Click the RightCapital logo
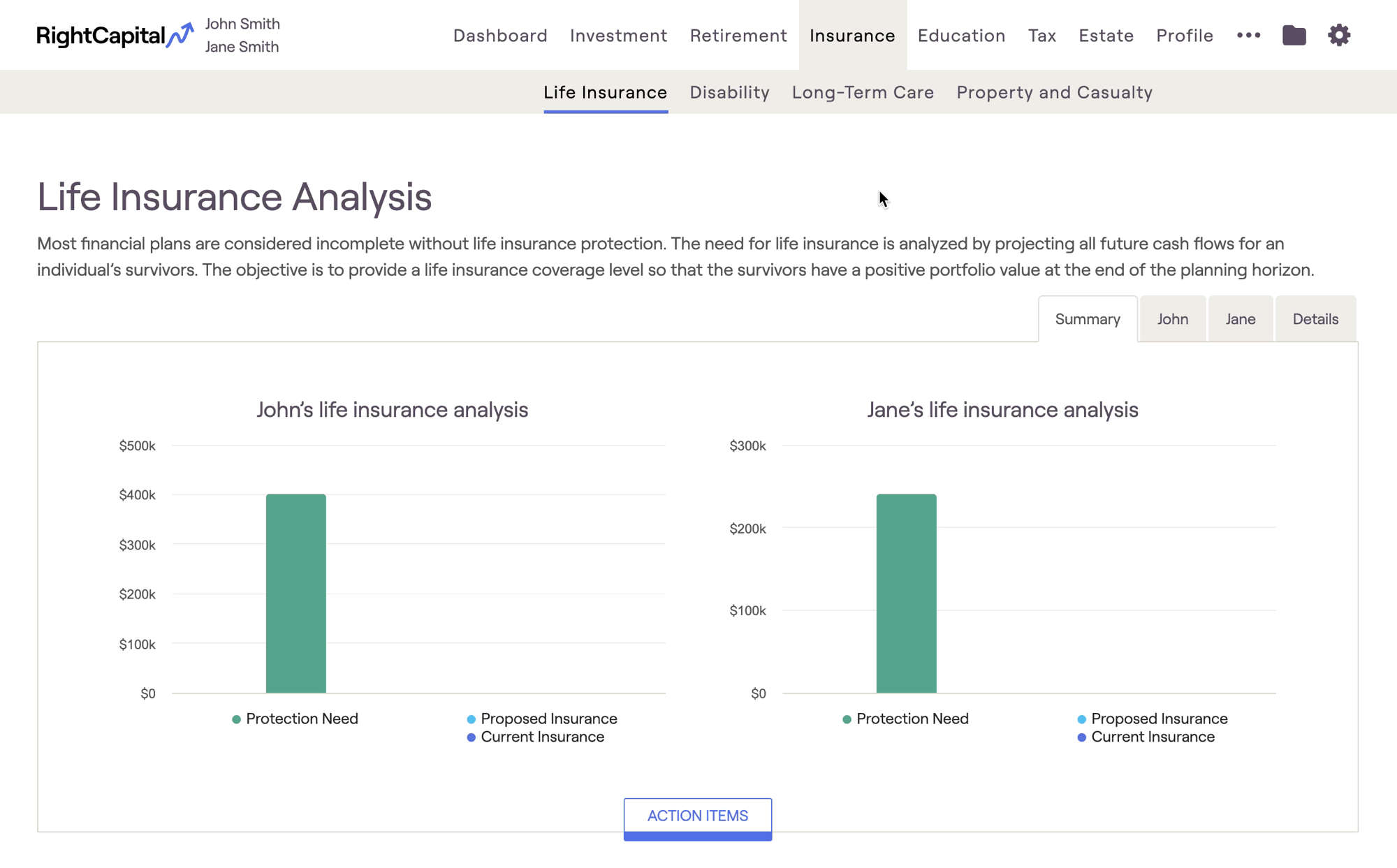The width and height of the screenshot is (1397, 868). point(115,35)
